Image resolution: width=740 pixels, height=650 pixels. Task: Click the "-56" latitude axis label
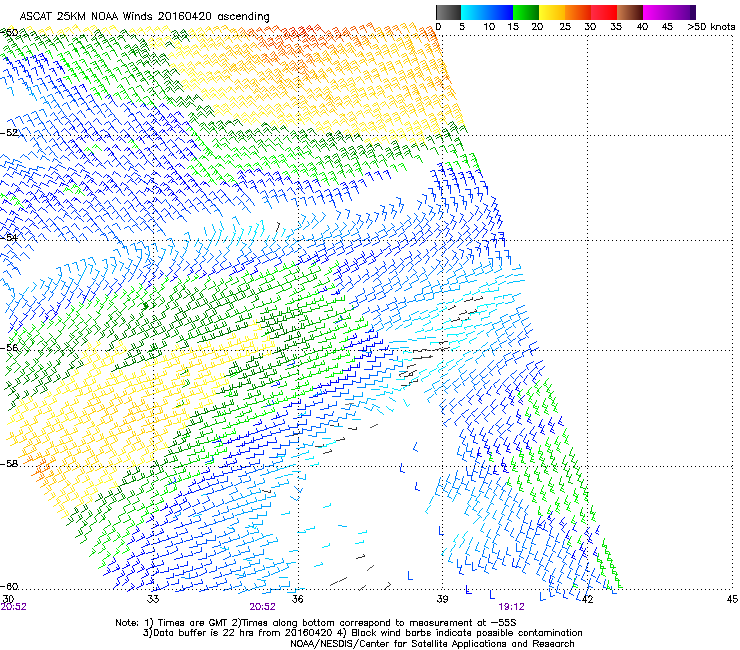point(9,348)
